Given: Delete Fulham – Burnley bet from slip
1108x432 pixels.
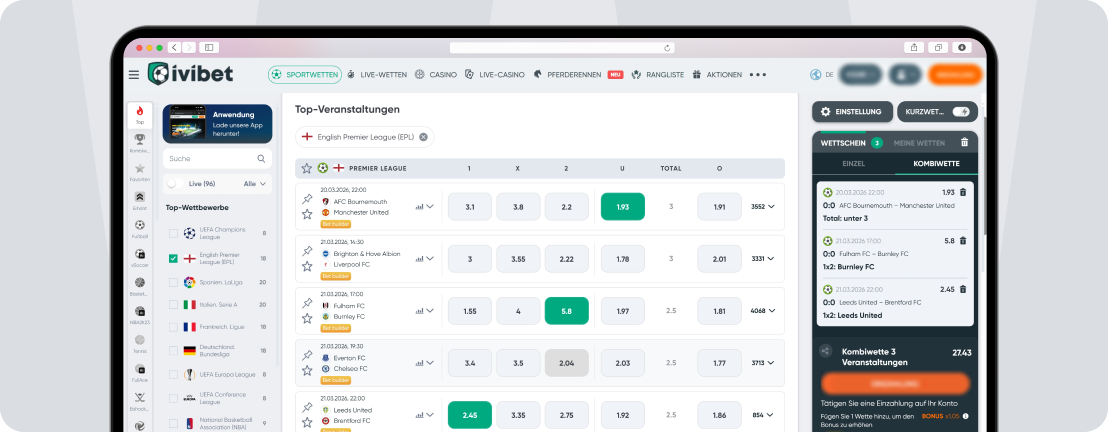Looking at the screenshot, I should pyautogui.click(x=962, y=241).
